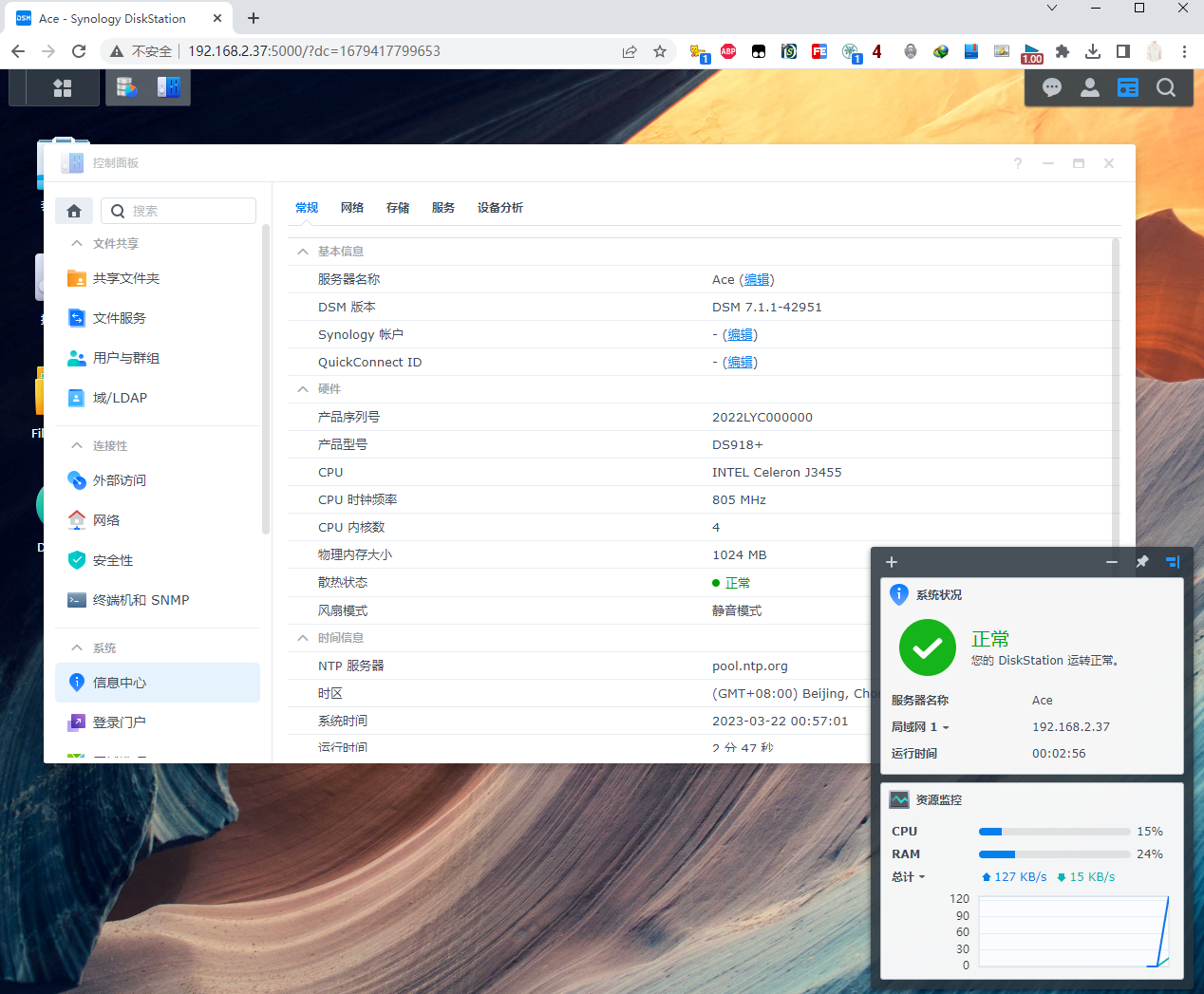Click CPU value INTEL Celeron J3455
Image resolution: width=1204 pixels, height=994 pixels.
(777, 472)
